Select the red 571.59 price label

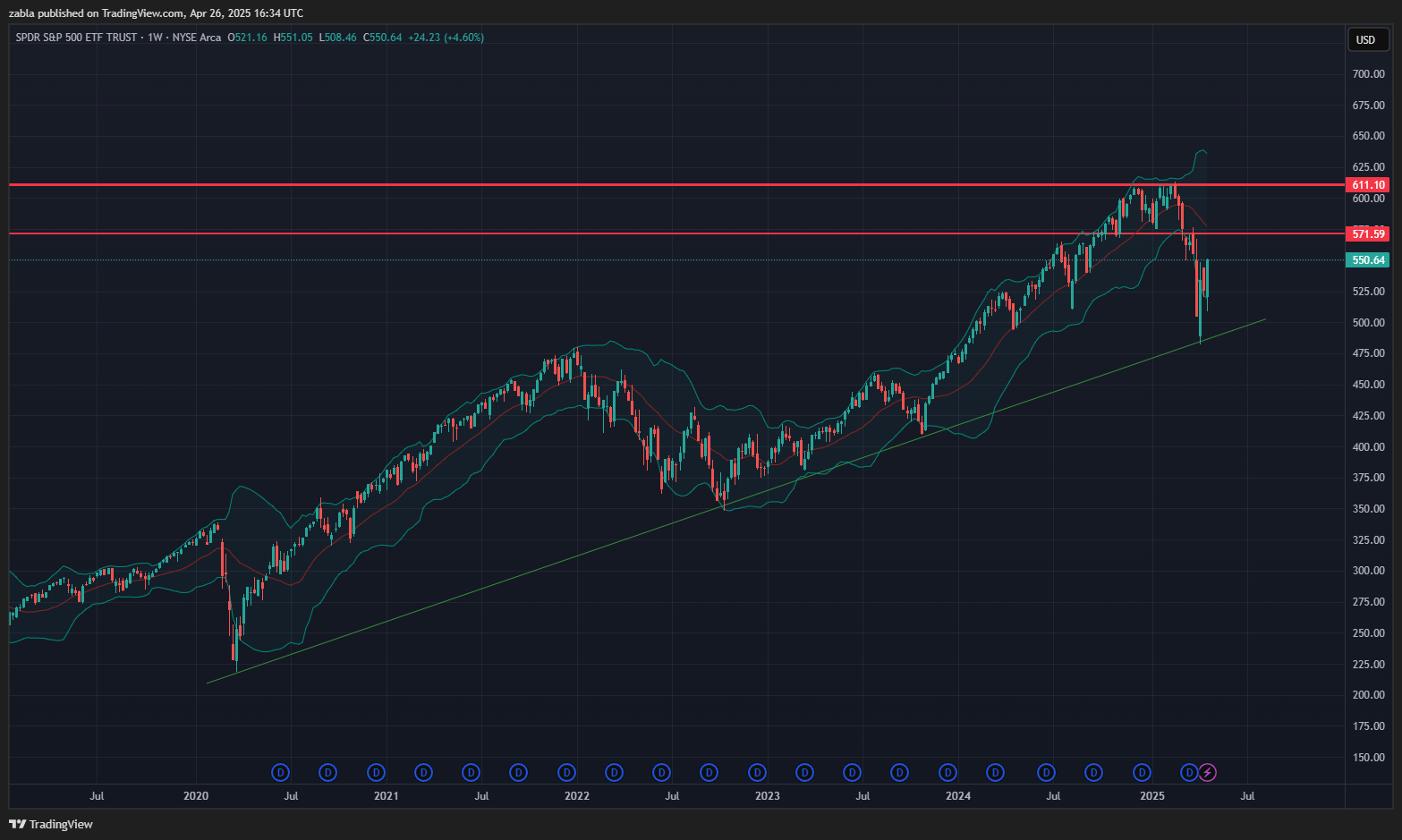coord(1368,233)
